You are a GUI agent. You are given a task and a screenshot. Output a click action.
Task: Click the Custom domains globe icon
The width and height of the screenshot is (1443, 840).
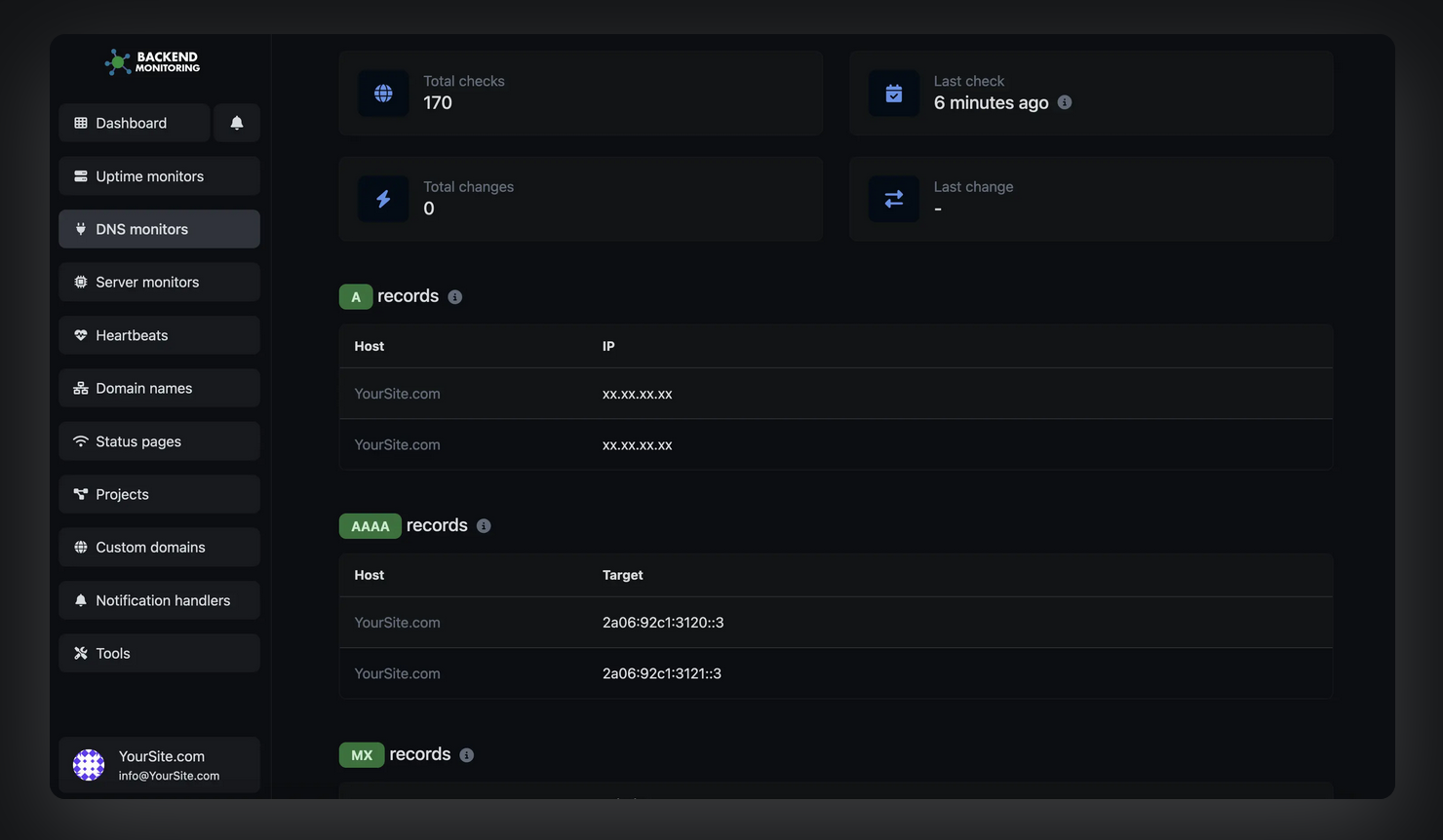coord(81,547)
